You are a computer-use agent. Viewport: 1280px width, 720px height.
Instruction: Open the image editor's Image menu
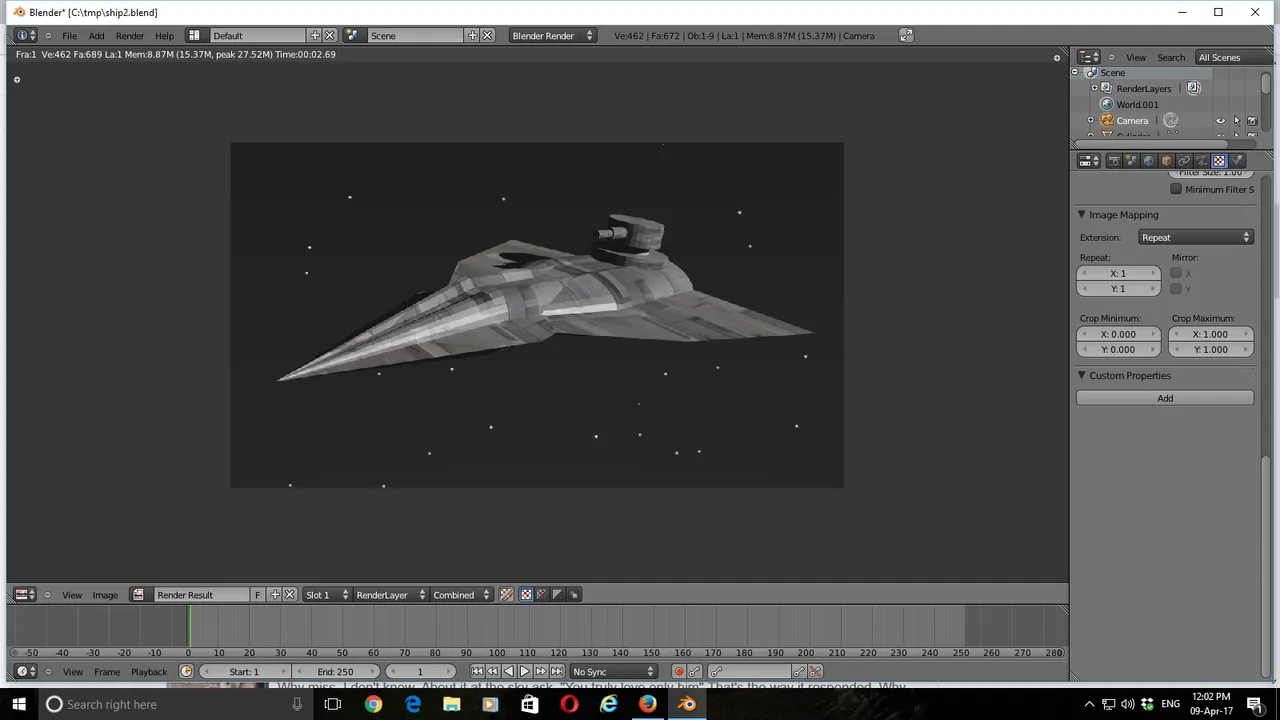pos(105,595)
